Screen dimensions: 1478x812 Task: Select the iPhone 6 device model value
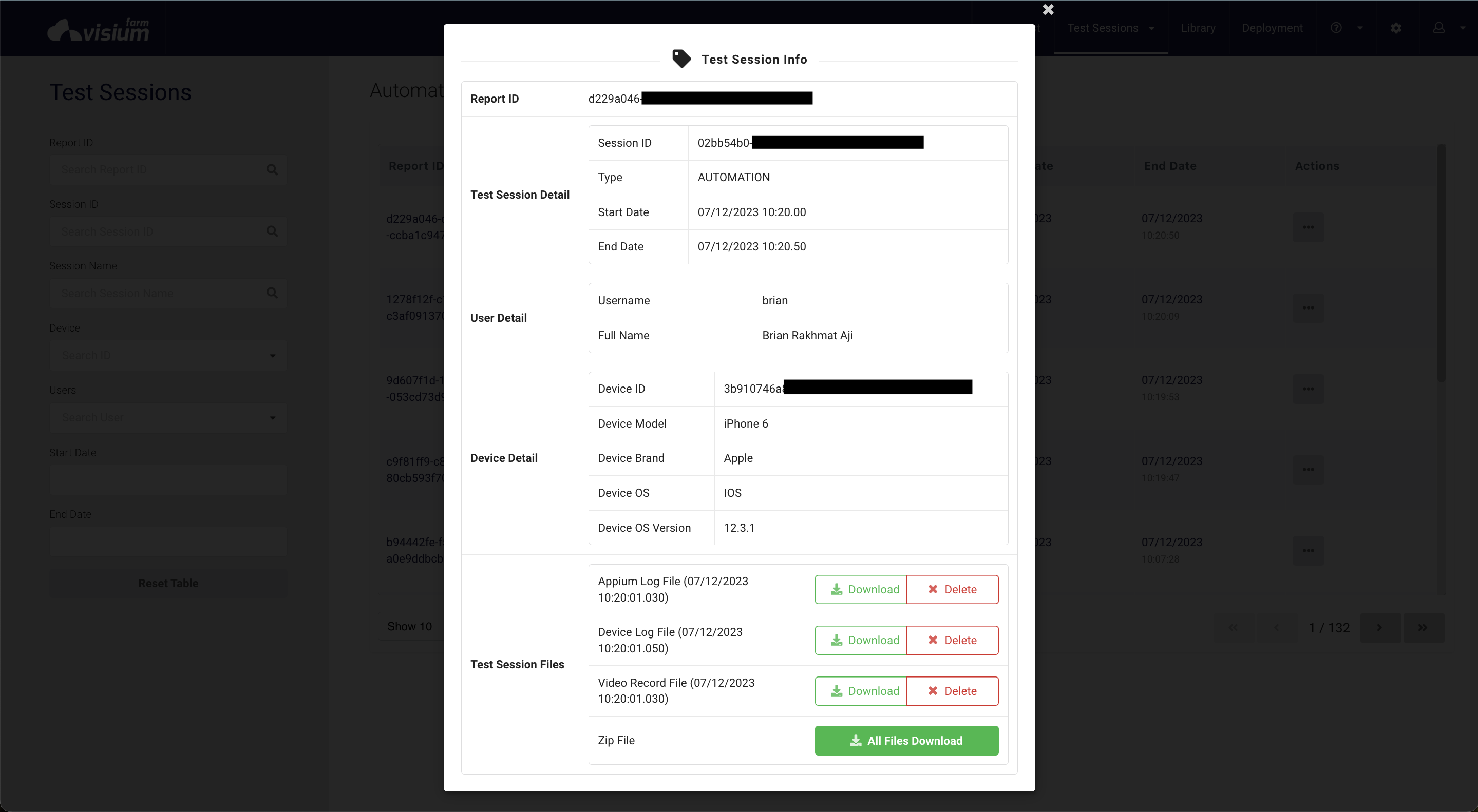pyautogui.click(x=746, y=423)
